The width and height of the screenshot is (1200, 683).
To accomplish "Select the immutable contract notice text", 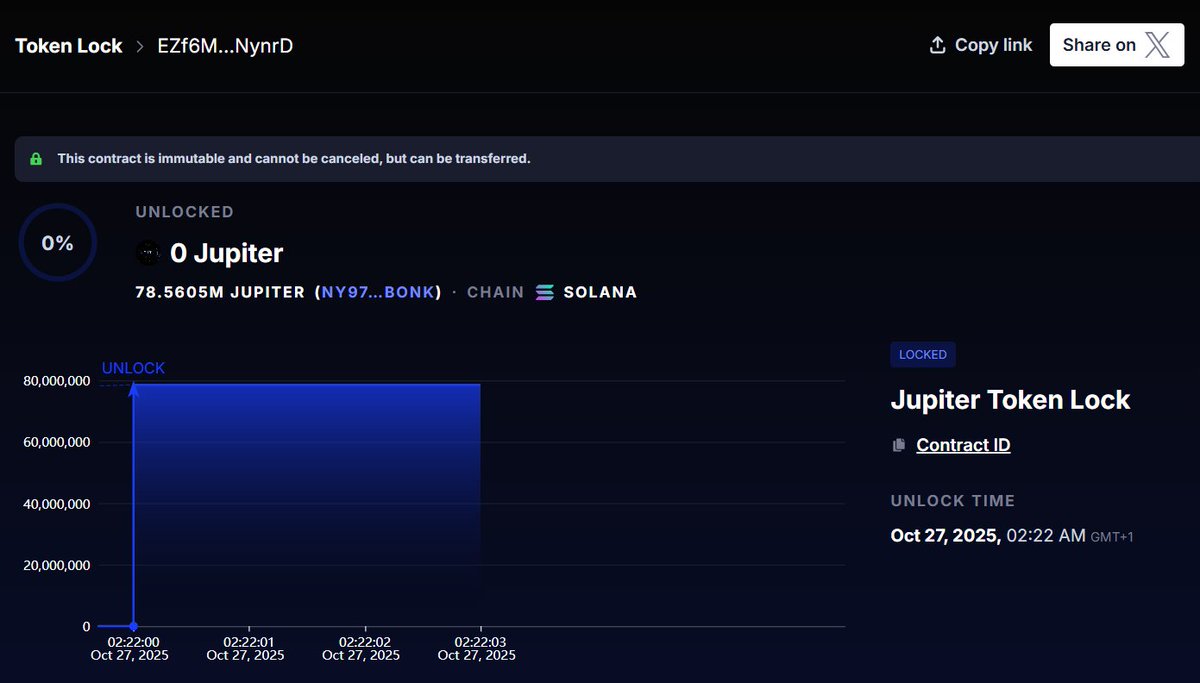I will point(294,159).
